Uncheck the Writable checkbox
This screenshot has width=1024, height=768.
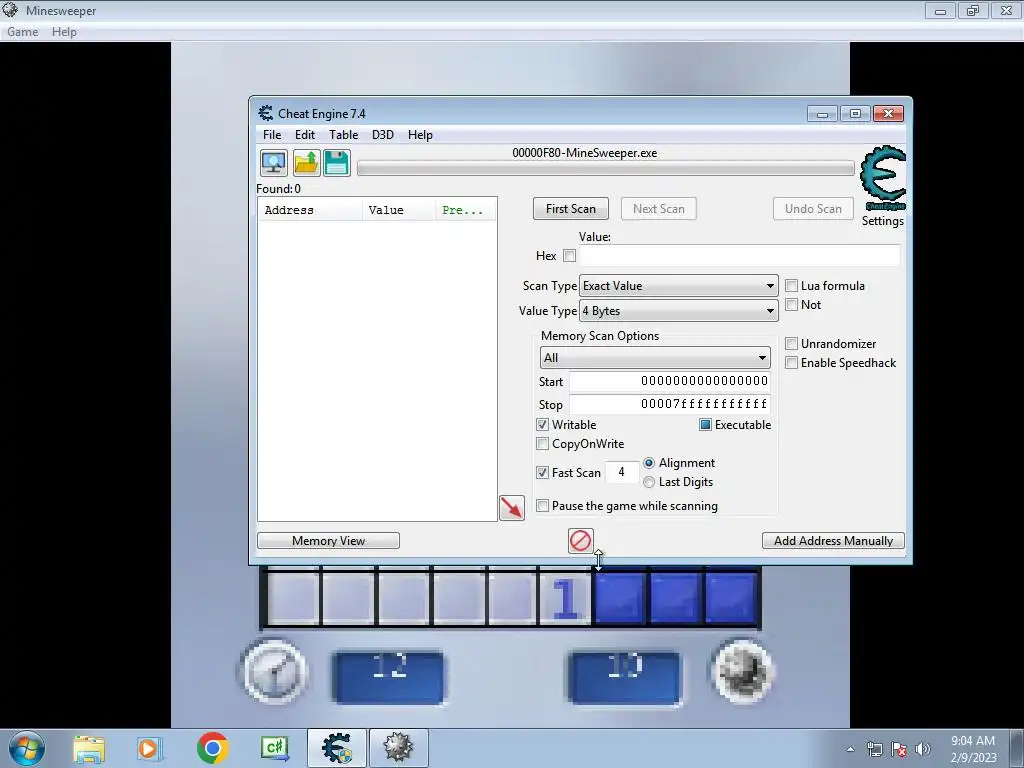click(x=542, y=424)
